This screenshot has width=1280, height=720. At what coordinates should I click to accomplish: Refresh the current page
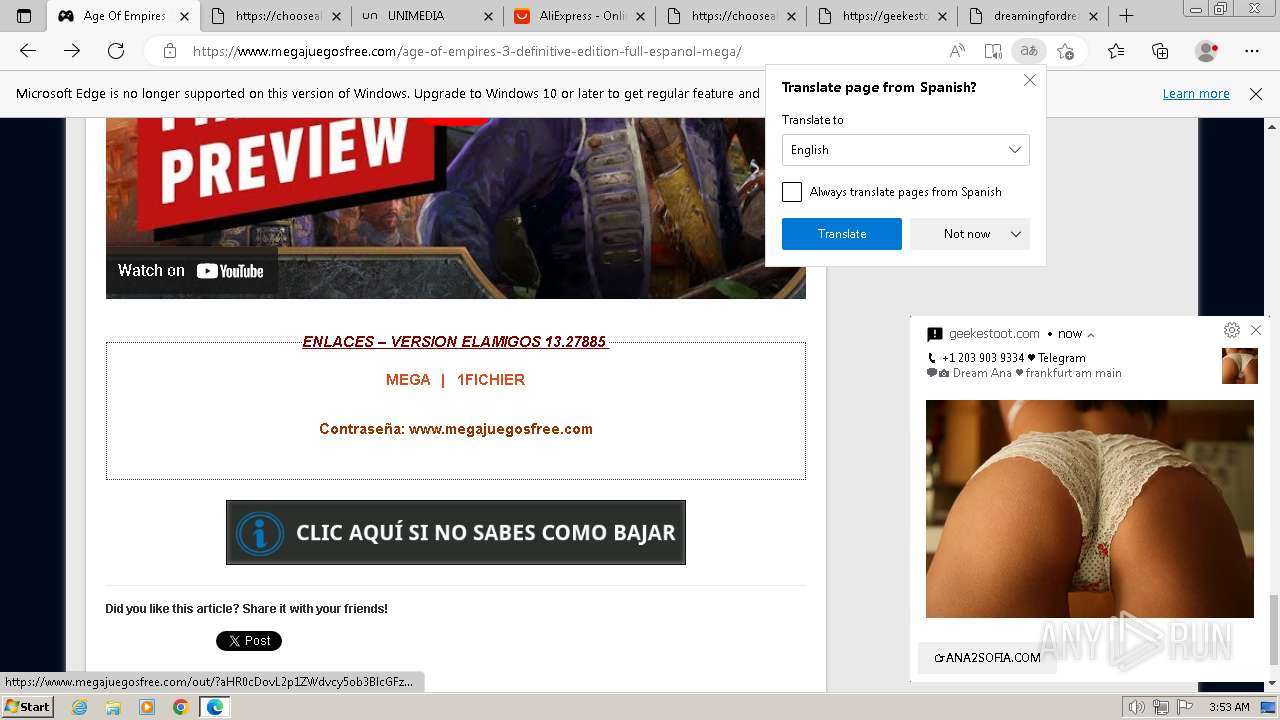[x=116, y=51]
